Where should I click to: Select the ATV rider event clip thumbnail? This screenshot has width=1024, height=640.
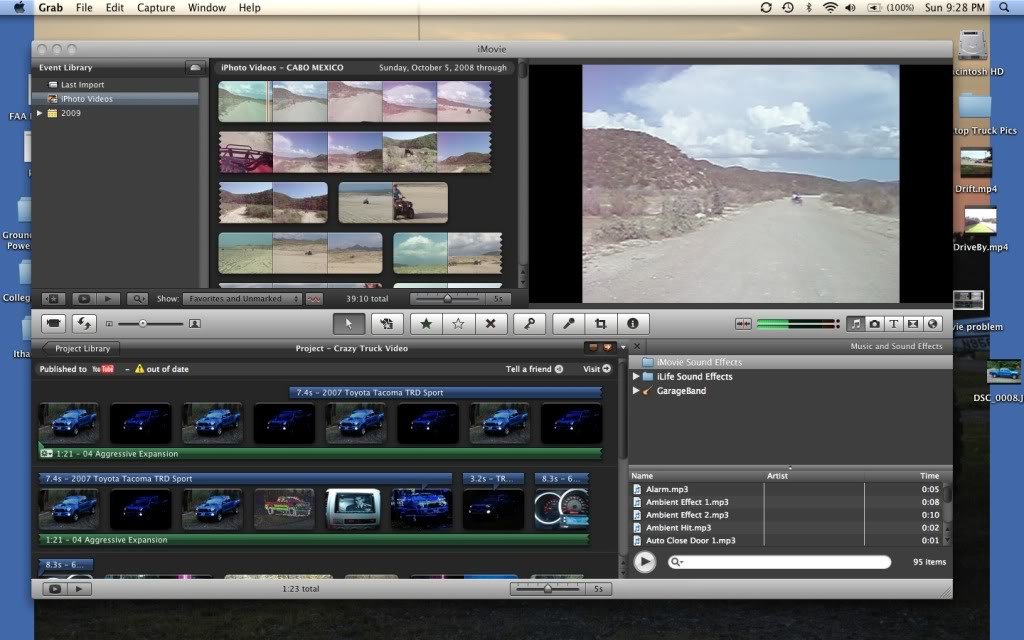click(x=393, y=202)
